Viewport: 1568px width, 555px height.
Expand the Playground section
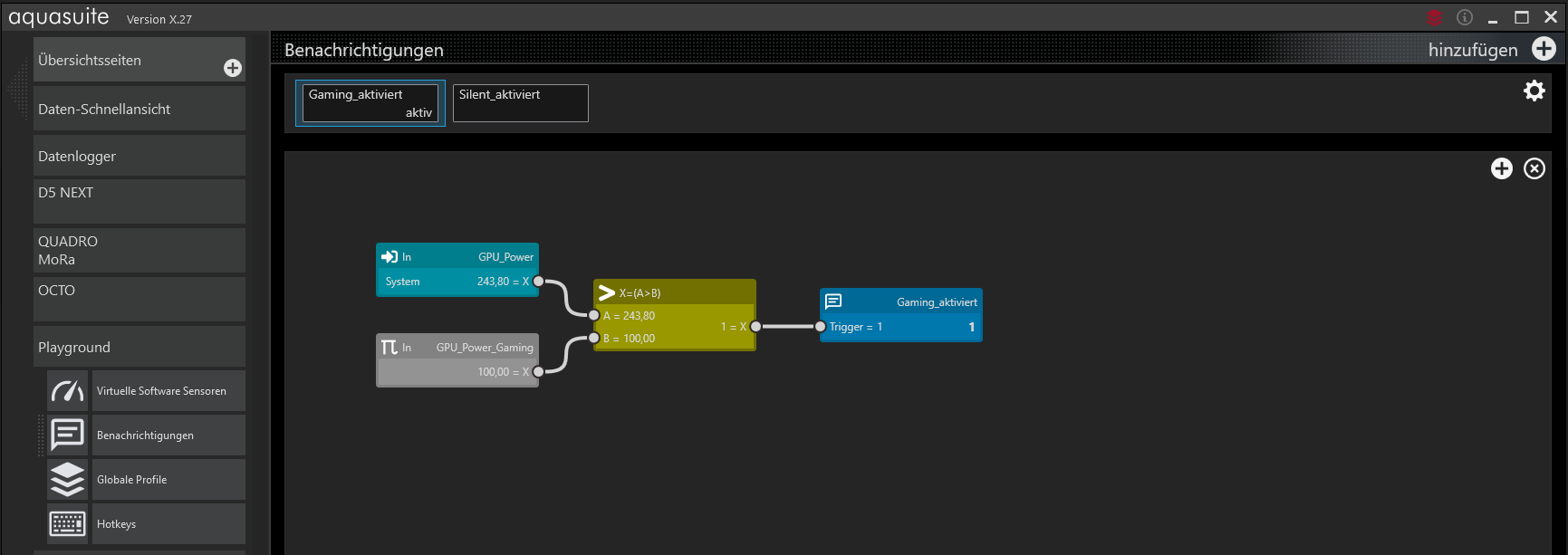[x=139, y=347]
